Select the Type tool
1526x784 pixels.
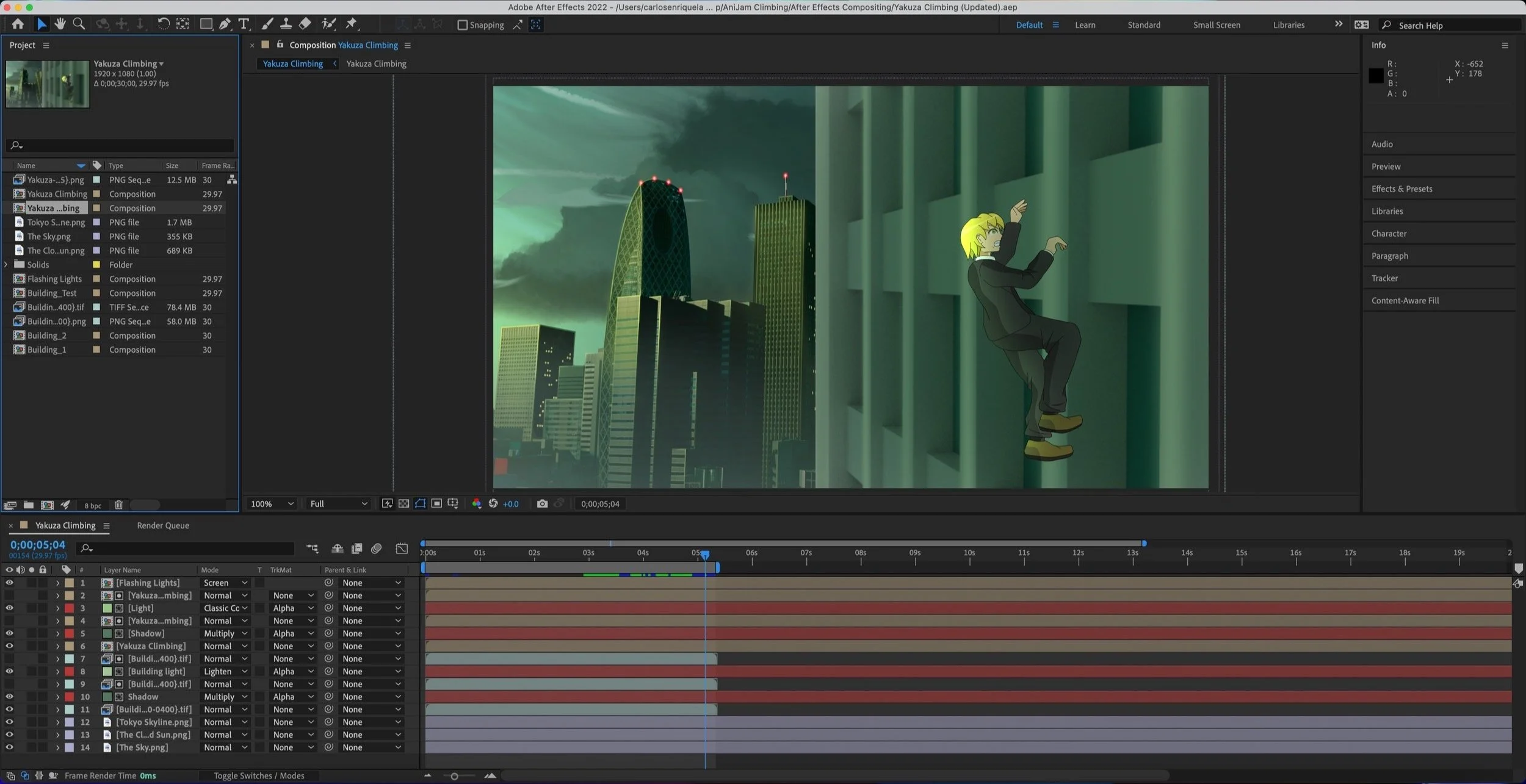pyautogui.click(x=244, y=24)
